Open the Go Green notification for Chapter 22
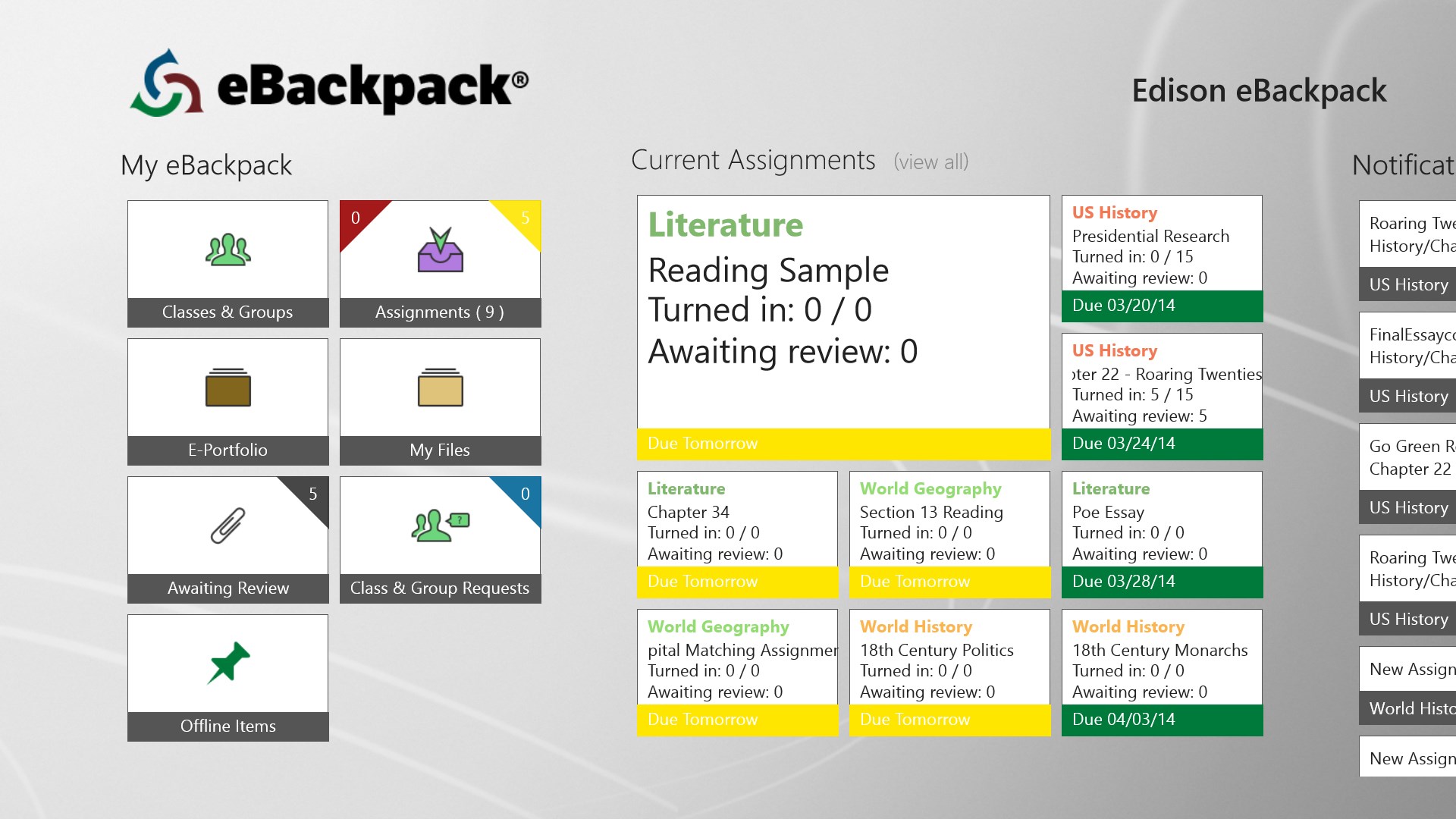 [x=1407, y=457]
